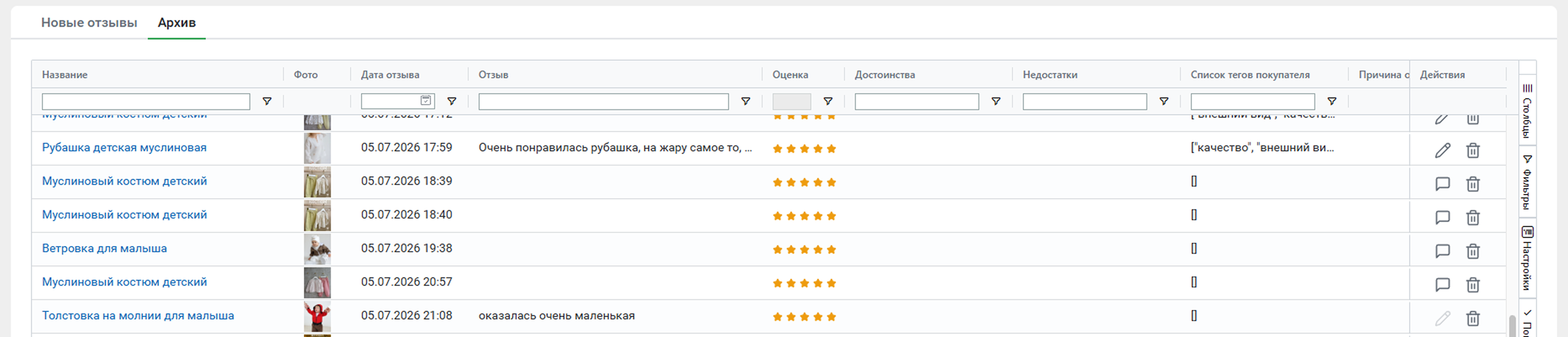This screenshot has height=337, width=1568.
Task: Sort by the Достоинства column header
Action: click(x=884, y=74)
